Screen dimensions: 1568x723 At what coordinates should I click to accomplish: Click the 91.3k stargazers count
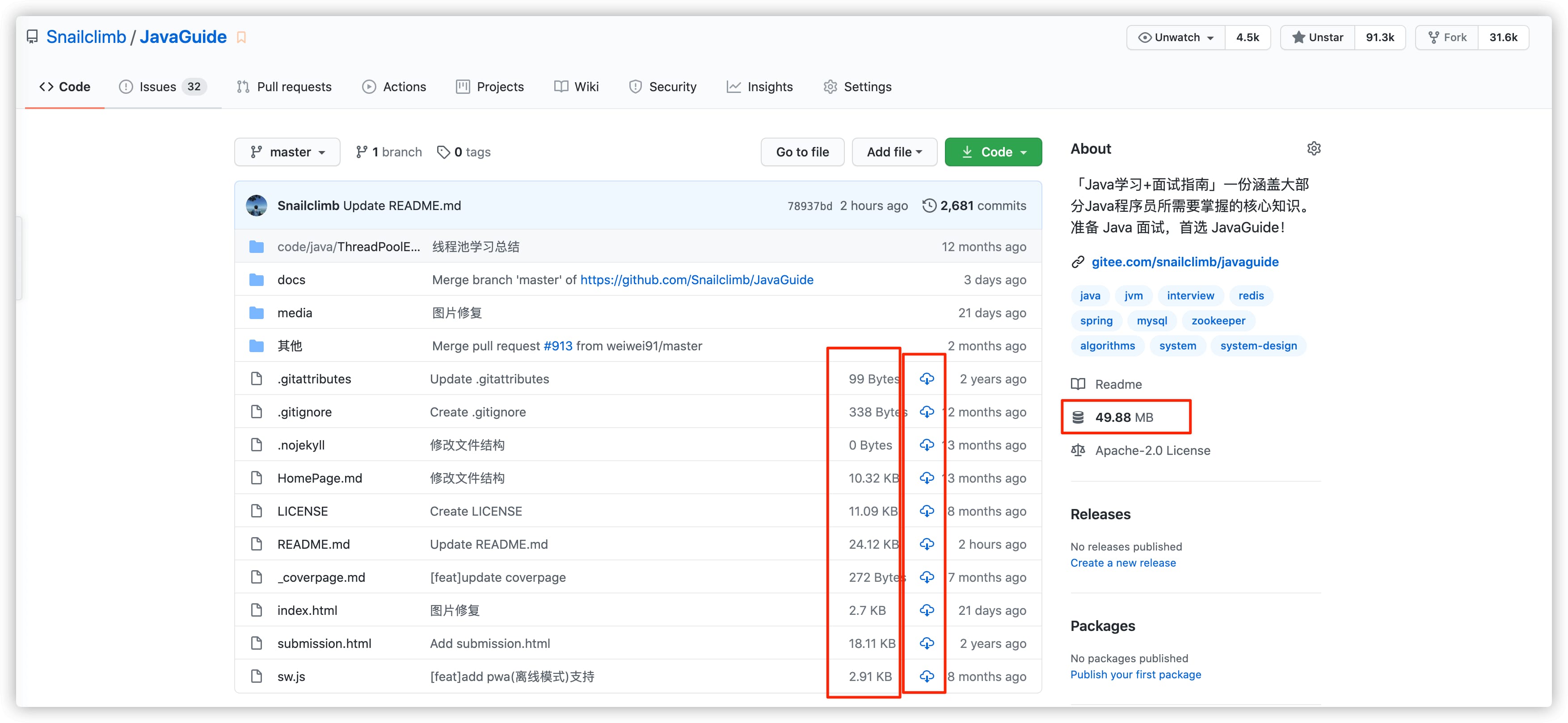click(1380, 37)
